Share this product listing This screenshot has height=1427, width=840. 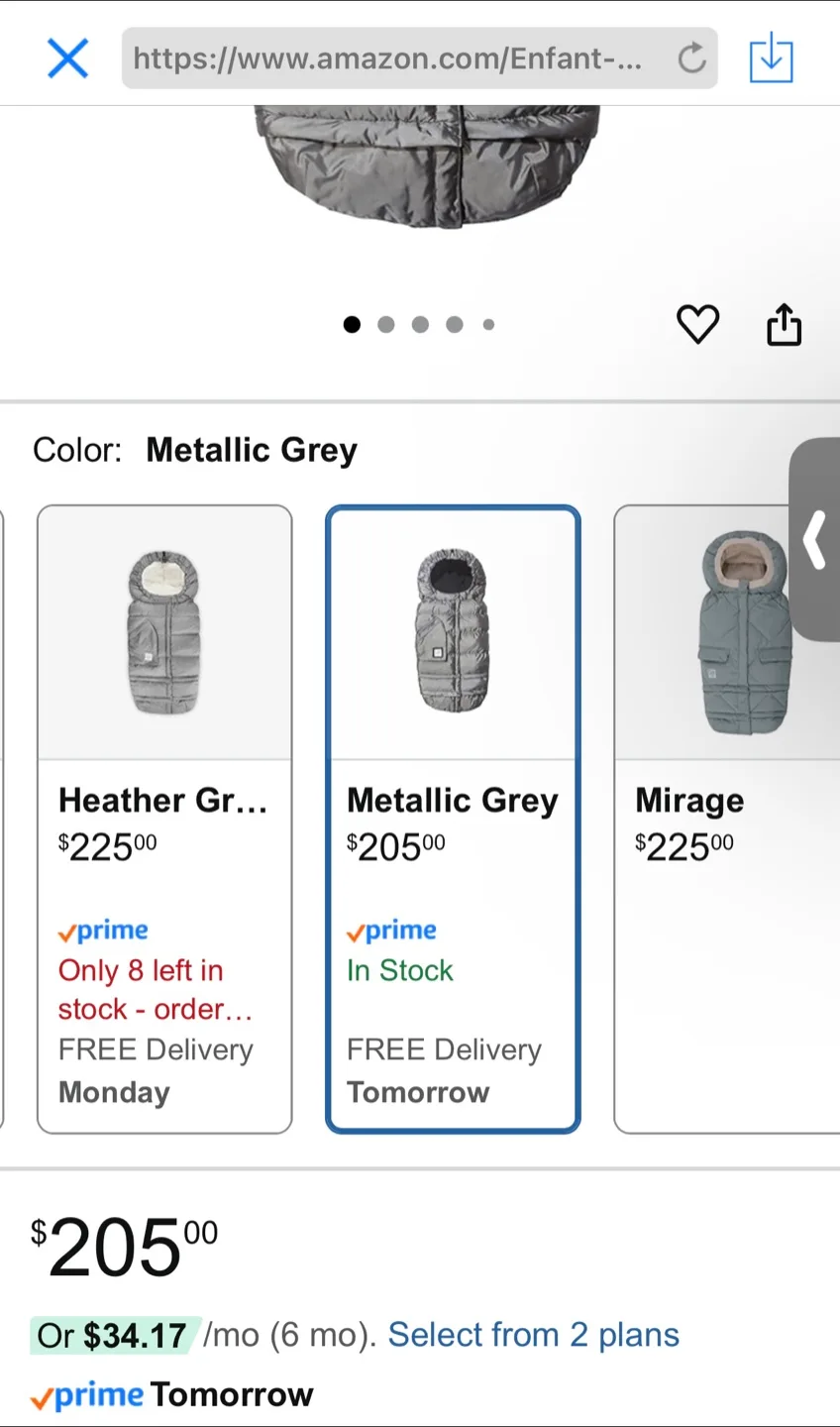[x=784, y=324]
